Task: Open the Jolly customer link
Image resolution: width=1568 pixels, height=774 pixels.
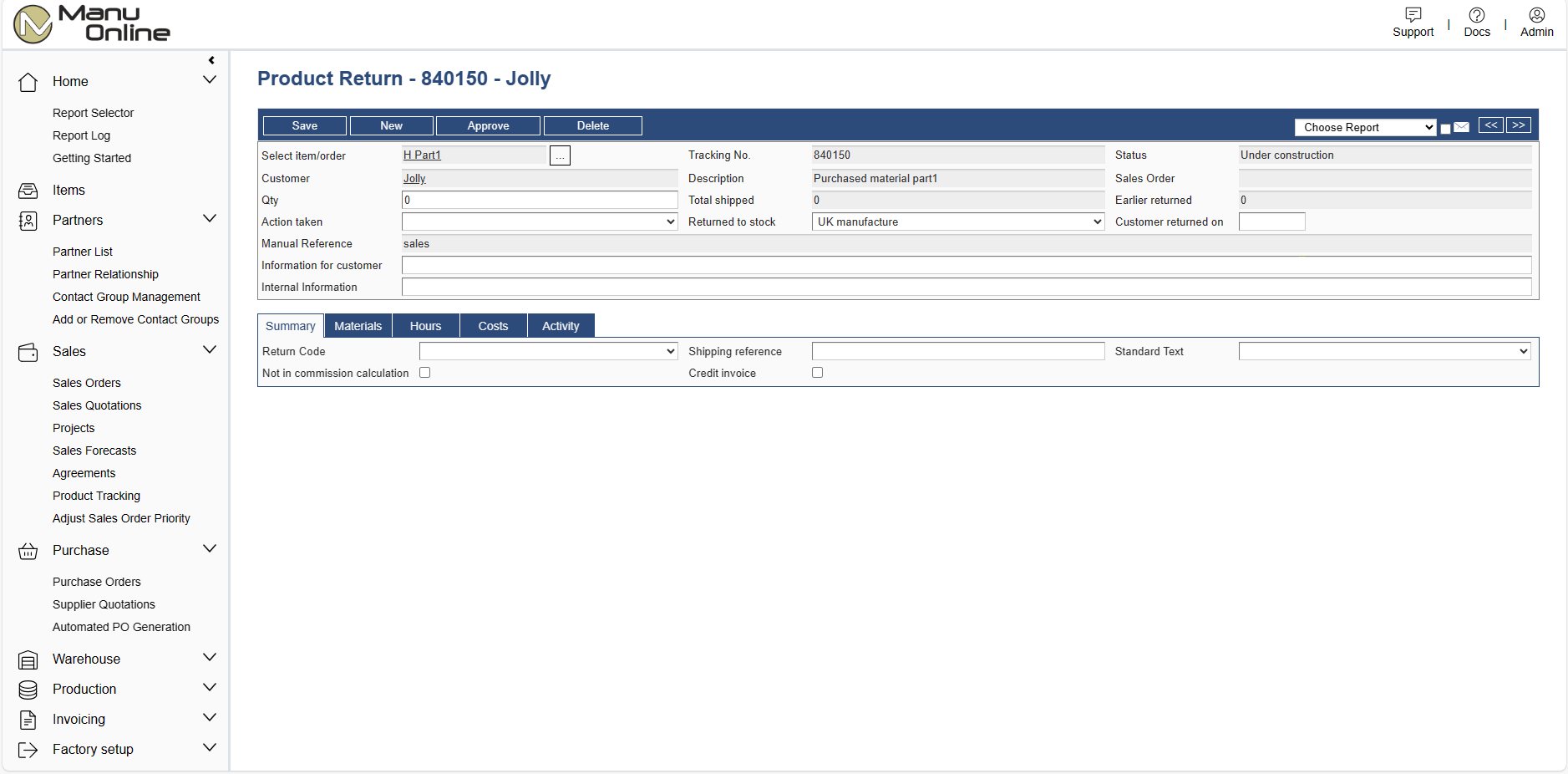Action: point(414,178)
